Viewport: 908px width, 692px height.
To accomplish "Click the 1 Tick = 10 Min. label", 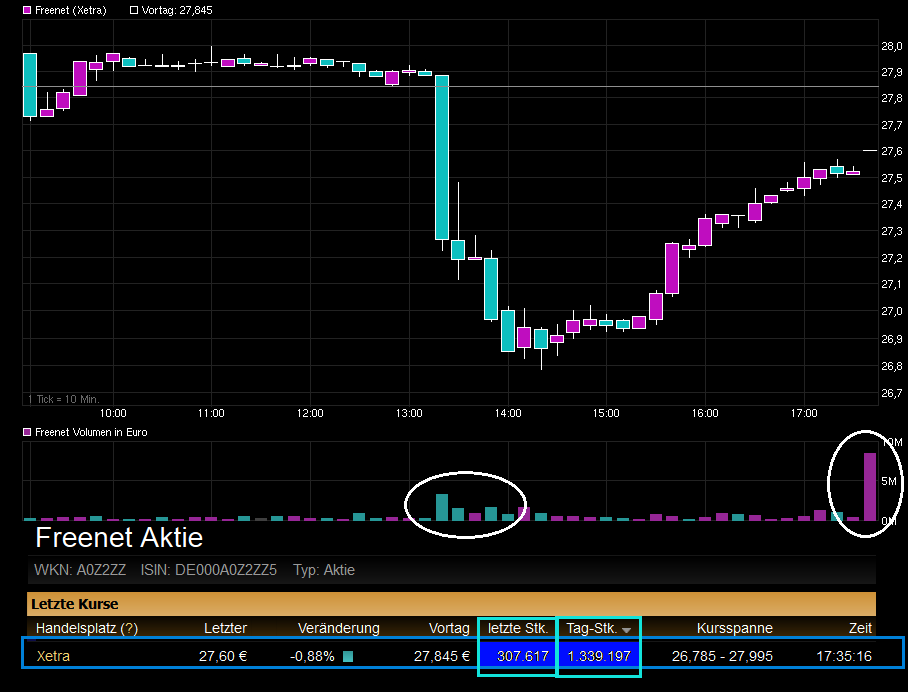I will pyautogui.click(x=64, y=399).
